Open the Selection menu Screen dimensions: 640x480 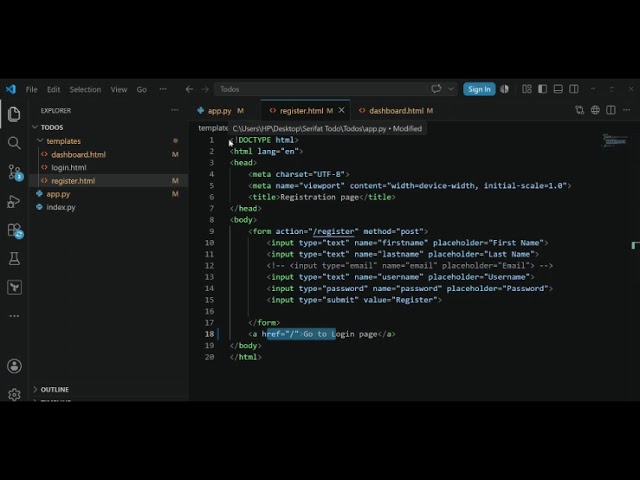coord(85,89)
